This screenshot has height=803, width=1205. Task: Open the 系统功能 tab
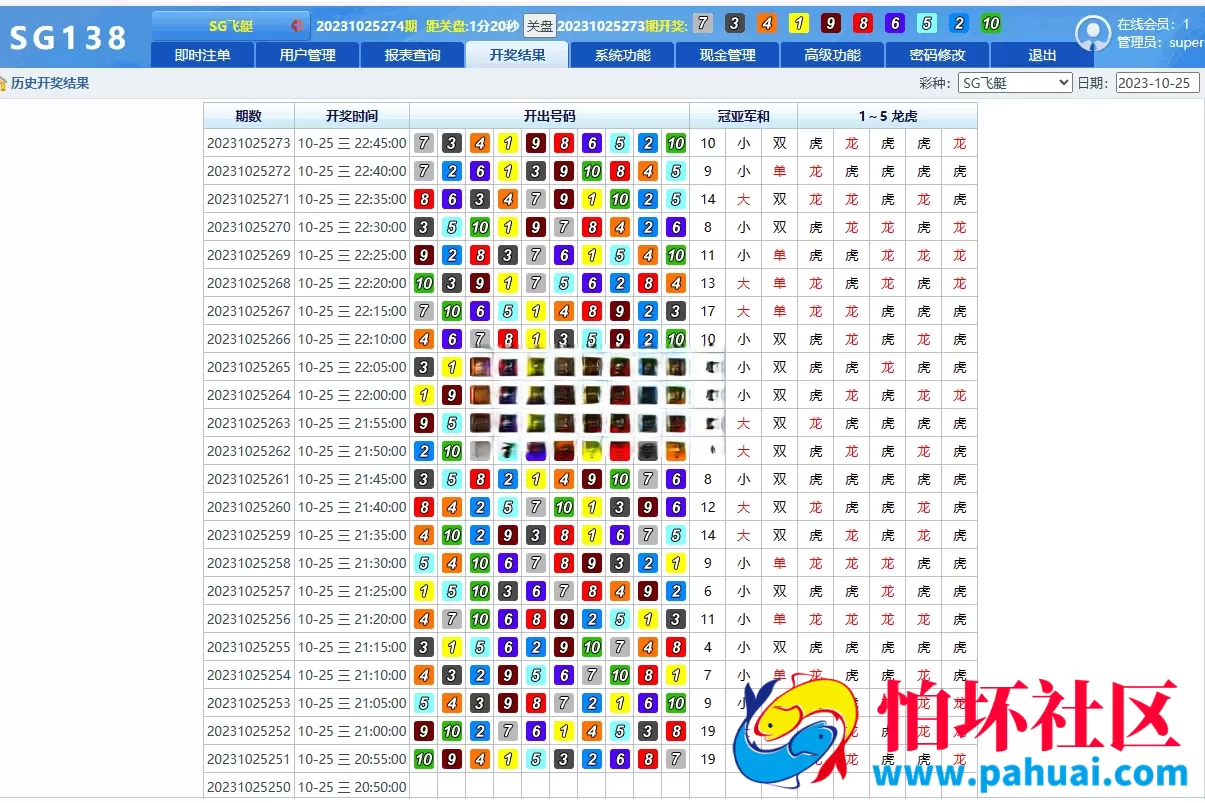pos(622,56)
